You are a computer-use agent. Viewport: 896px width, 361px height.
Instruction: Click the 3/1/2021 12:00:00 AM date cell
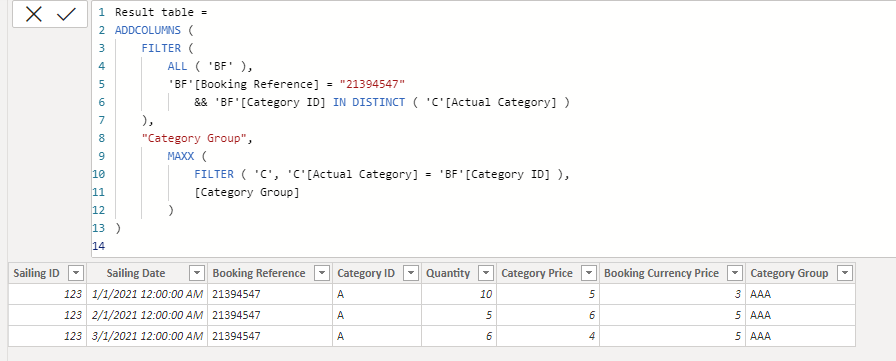pyautogui.click(x=147, y=336)
